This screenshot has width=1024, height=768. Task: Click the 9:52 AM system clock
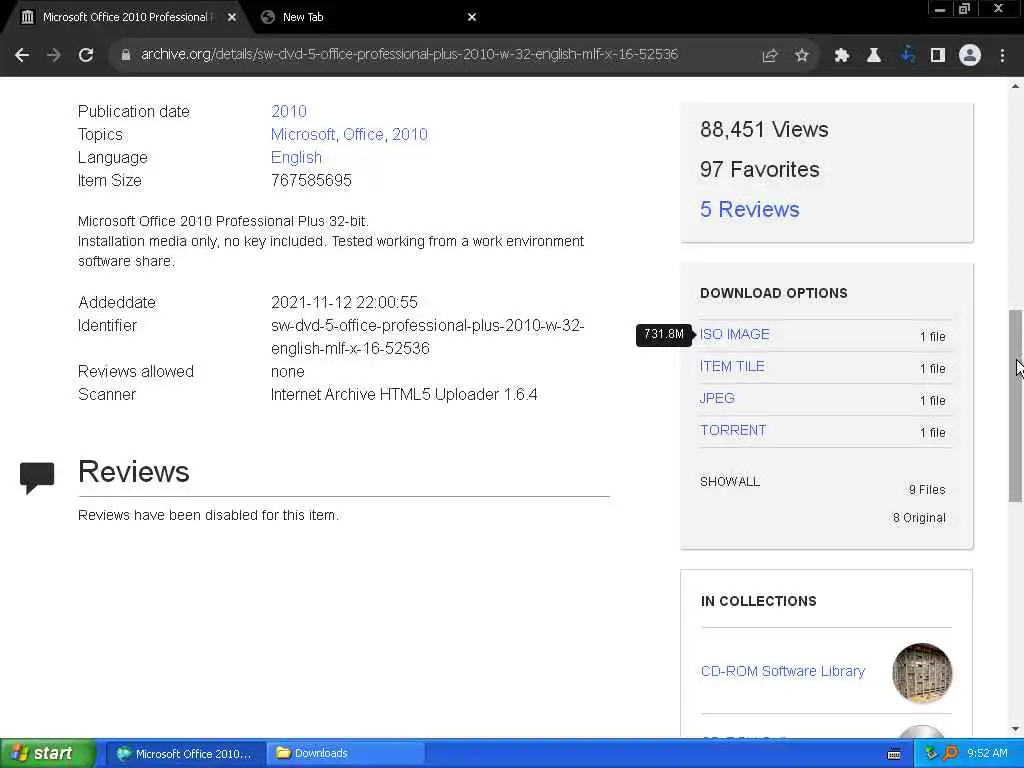point(987,754)
